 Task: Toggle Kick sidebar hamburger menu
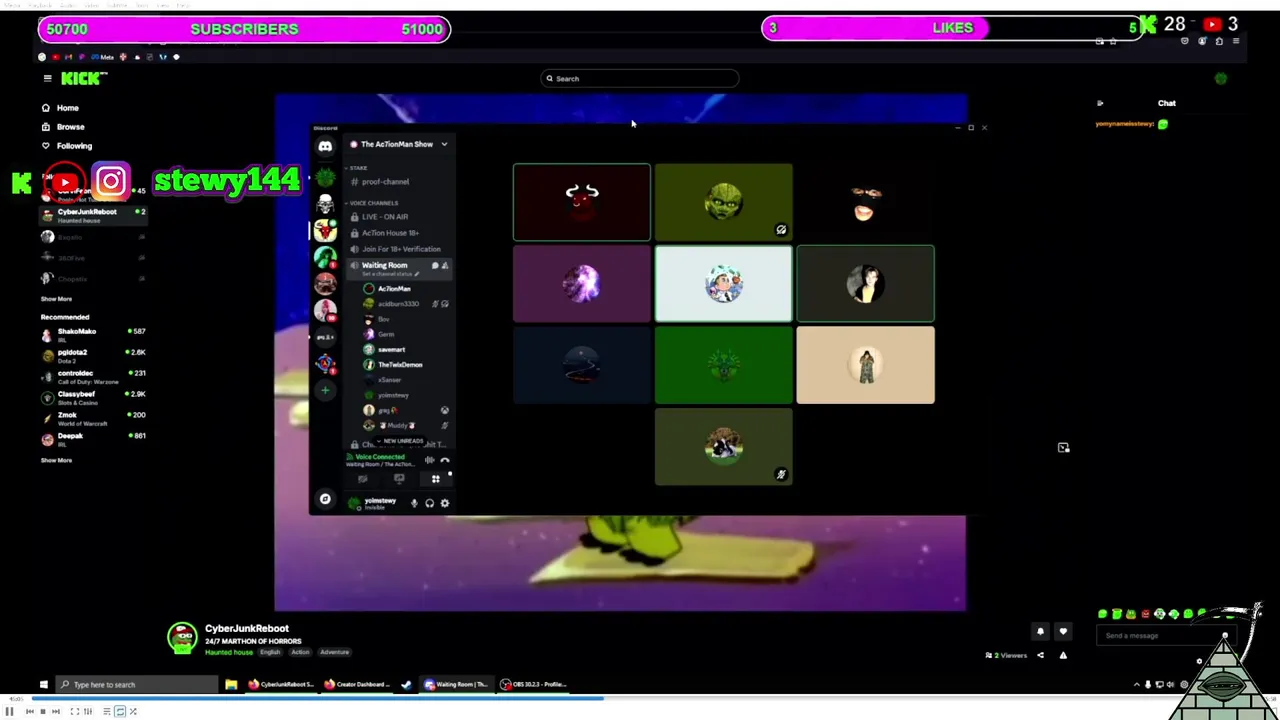[47, 78]
